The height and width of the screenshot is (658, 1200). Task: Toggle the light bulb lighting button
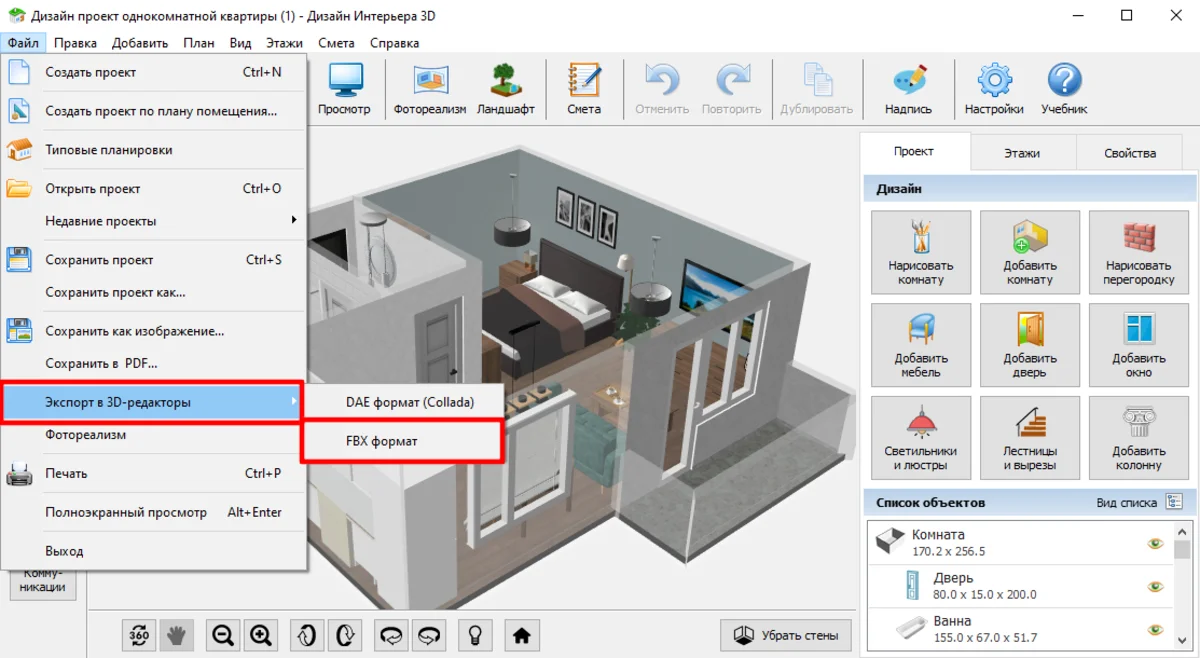coord(476,635)
